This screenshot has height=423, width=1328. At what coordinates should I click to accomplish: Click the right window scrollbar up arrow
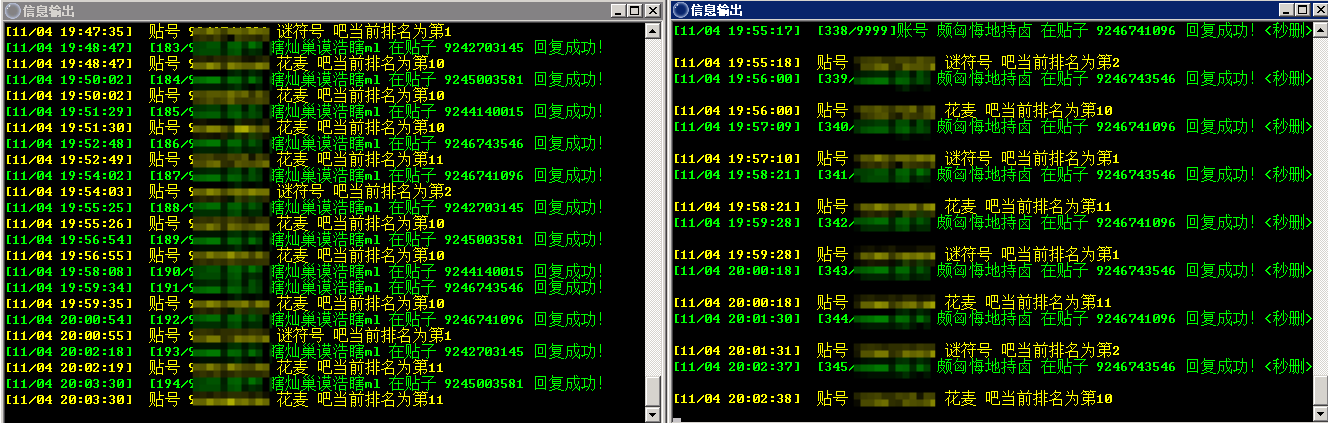click(1319, 29)
